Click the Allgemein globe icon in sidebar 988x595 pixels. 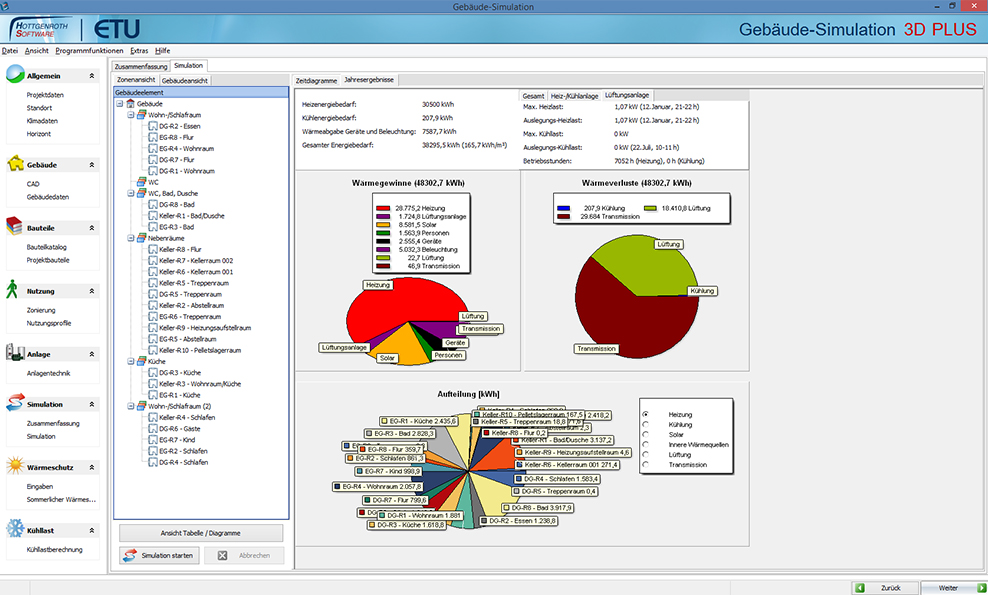coord(16,75)
